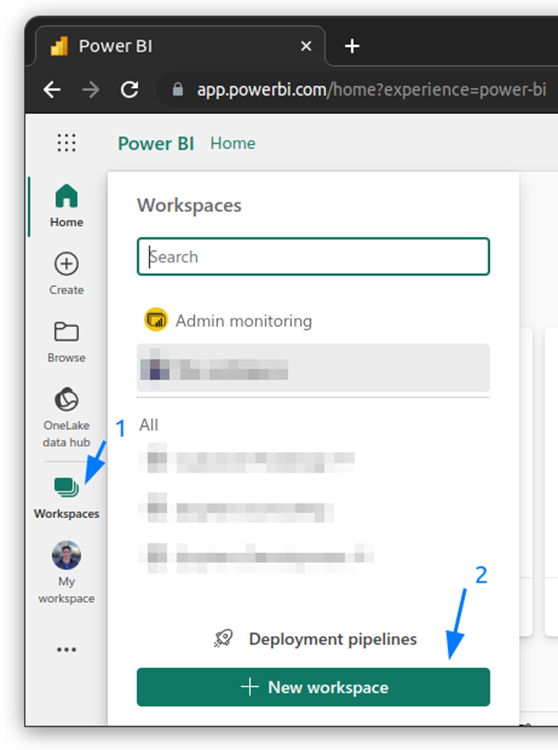Show more options ellipsis in sidebar
The height and width of the screenshot is (750, 558).
pos(66,650)
